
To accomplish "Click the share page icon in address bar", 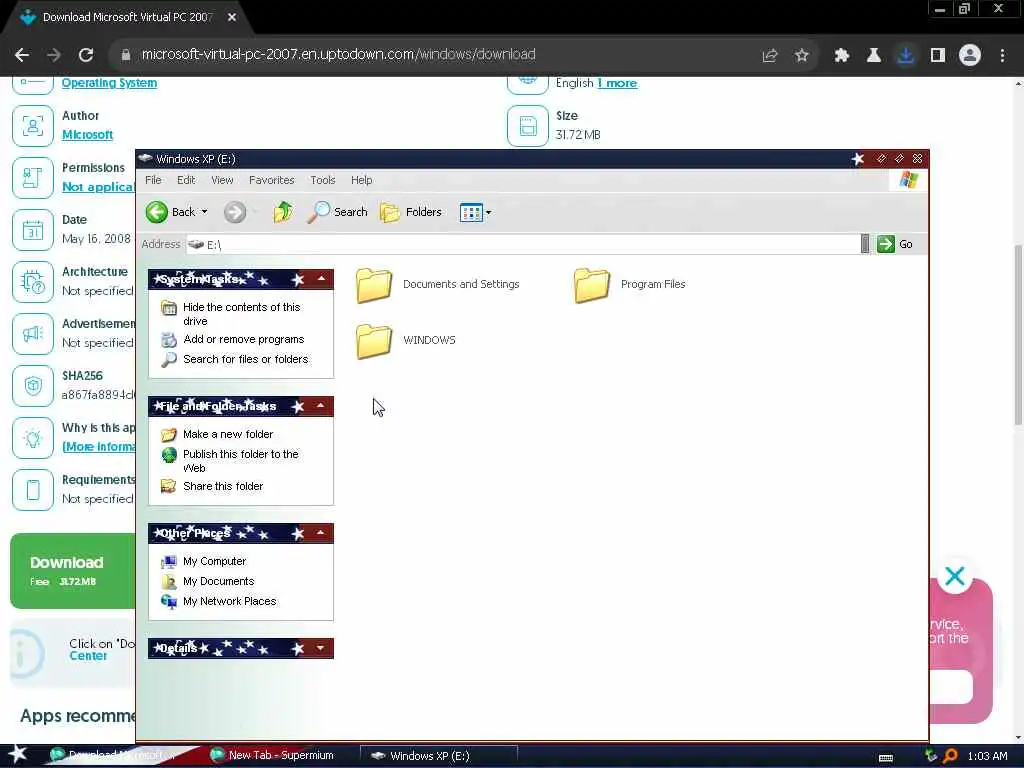I will pyautogui.click(x=770, y=56).
